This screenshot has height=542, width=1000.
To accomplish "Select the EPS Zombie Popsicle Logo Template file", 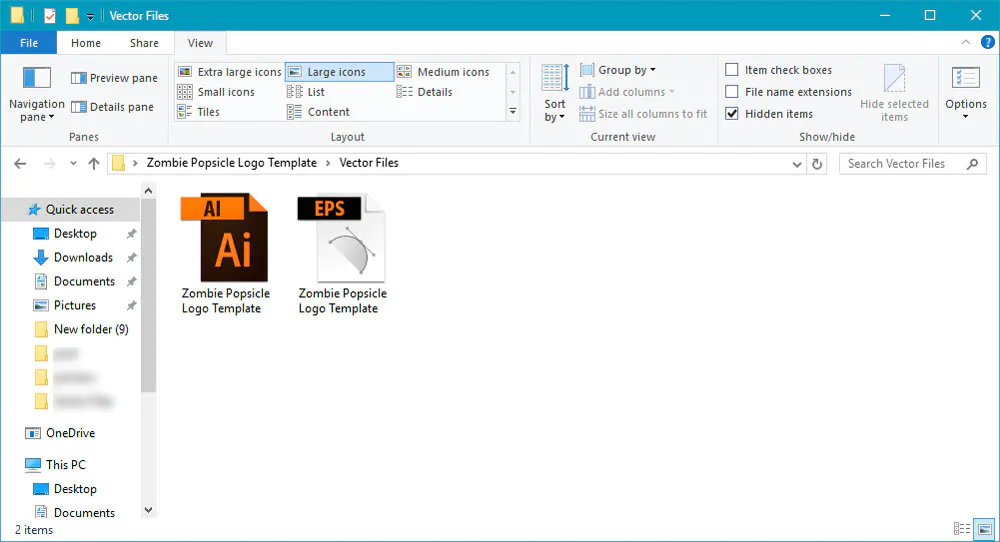I will 342,254.
